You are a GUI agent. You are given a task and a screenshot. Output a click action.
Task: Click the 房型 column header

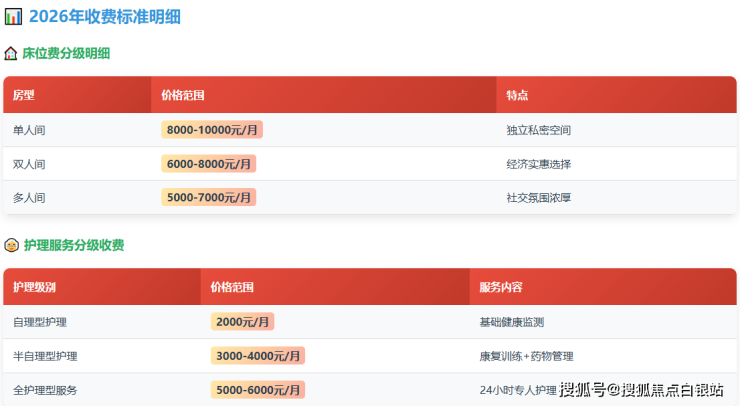pyautogui.click(x=24, y=95)
